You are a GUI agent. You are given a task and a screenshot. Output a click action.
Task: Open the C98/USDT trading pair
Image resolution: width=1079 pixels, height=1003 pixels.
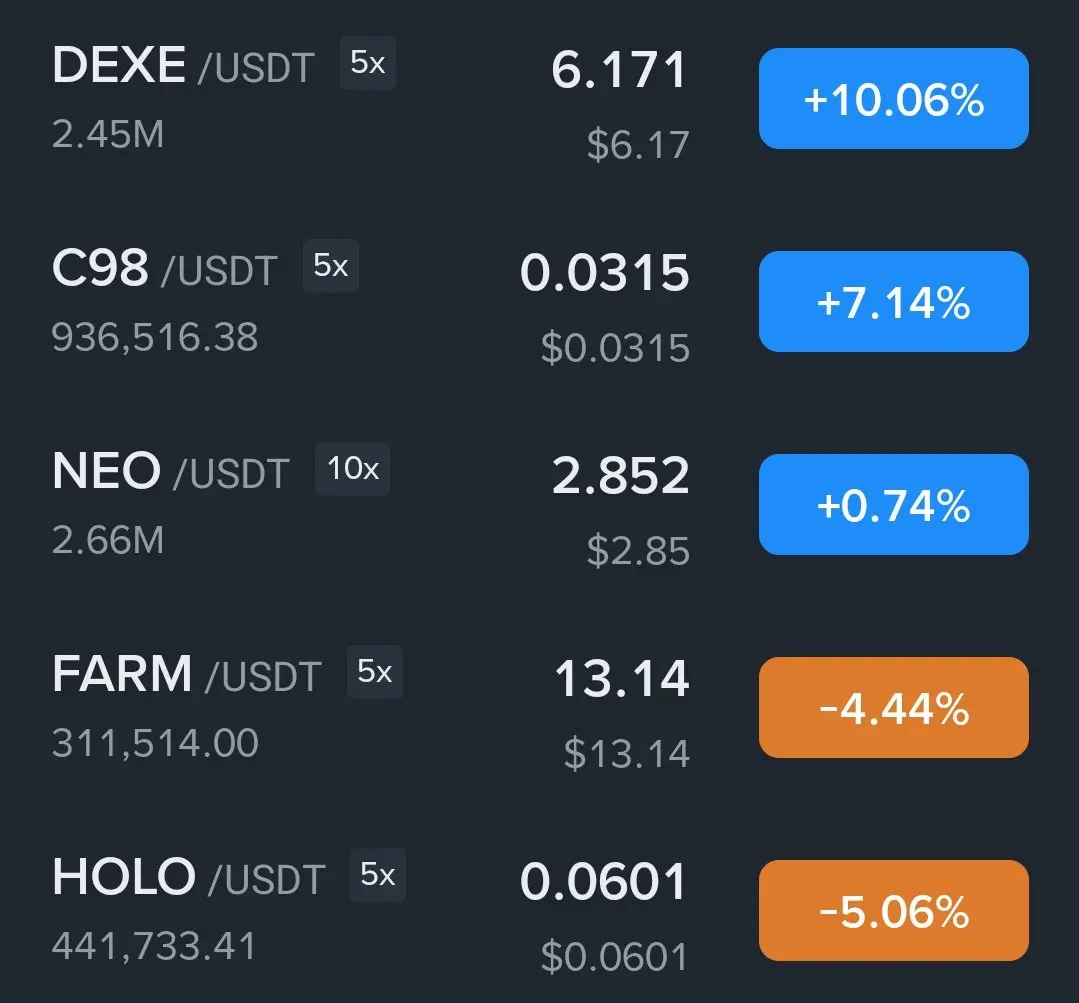[x=163, y=269]
